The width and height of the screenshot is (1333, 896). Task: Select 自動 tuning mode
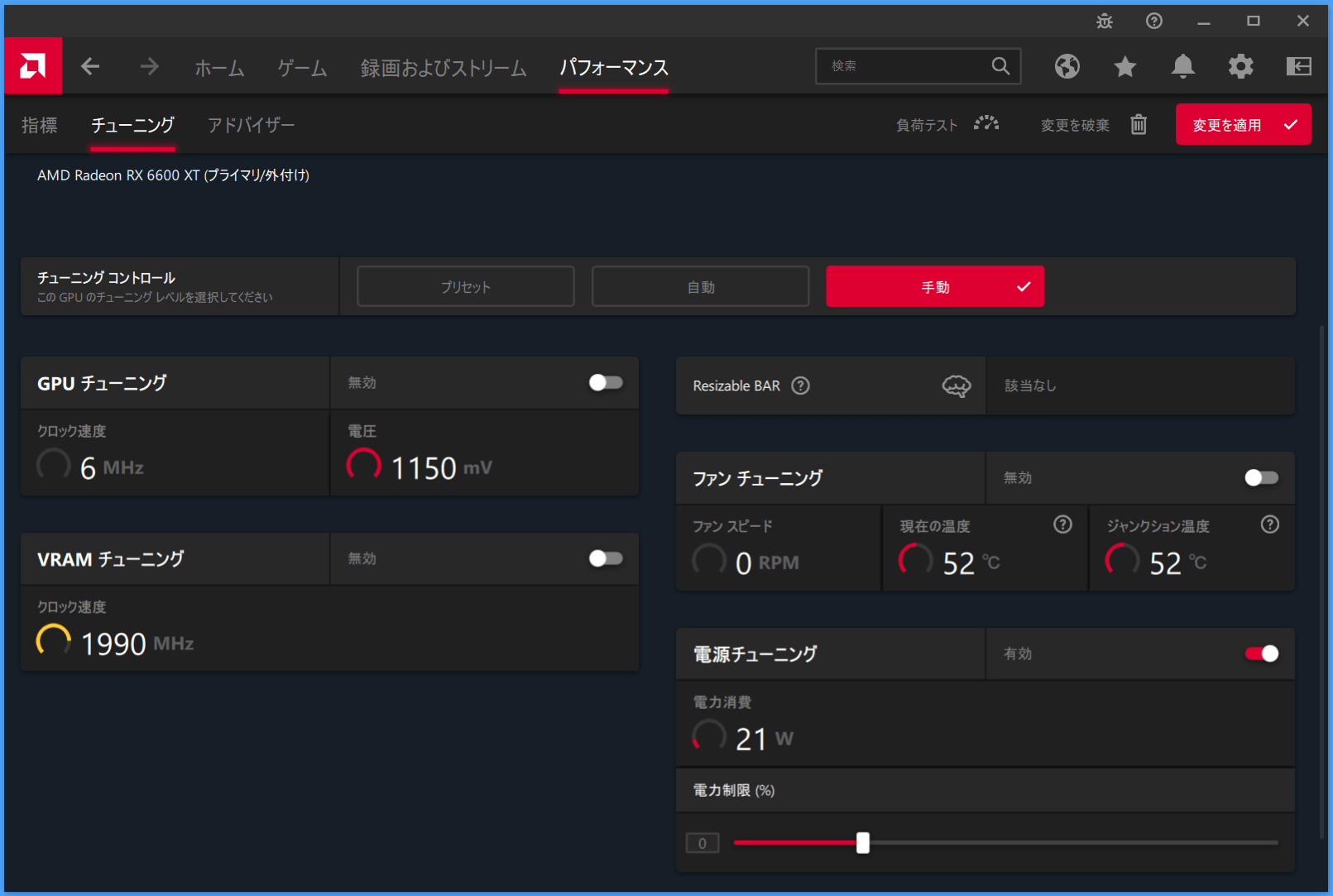tap(701, 286)
